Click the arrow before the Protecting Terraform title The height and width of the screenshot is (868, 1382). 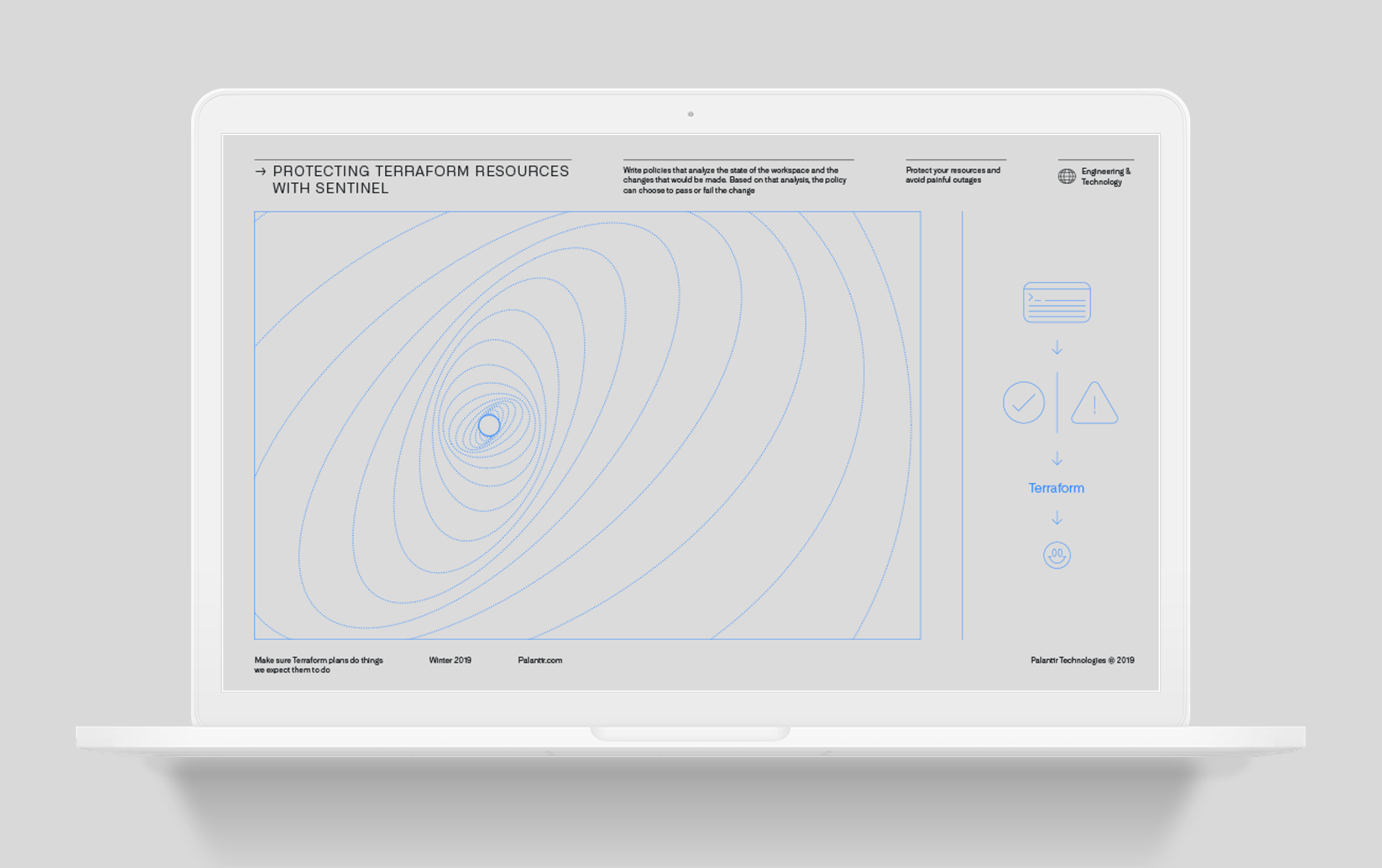click(260, 171)
